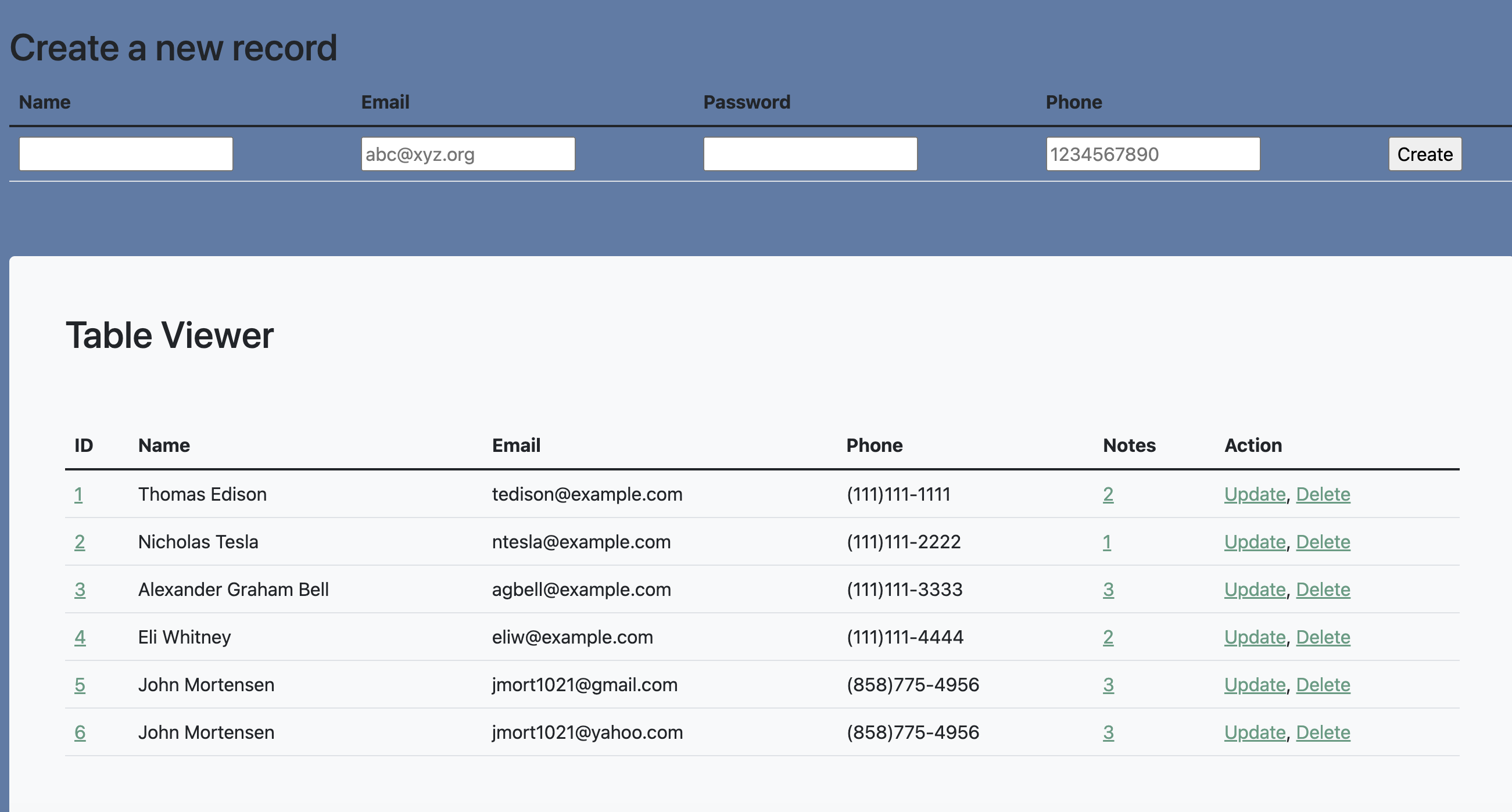Select the Password input field
The width and height of the screenshot is (1512, 812).
810,155
